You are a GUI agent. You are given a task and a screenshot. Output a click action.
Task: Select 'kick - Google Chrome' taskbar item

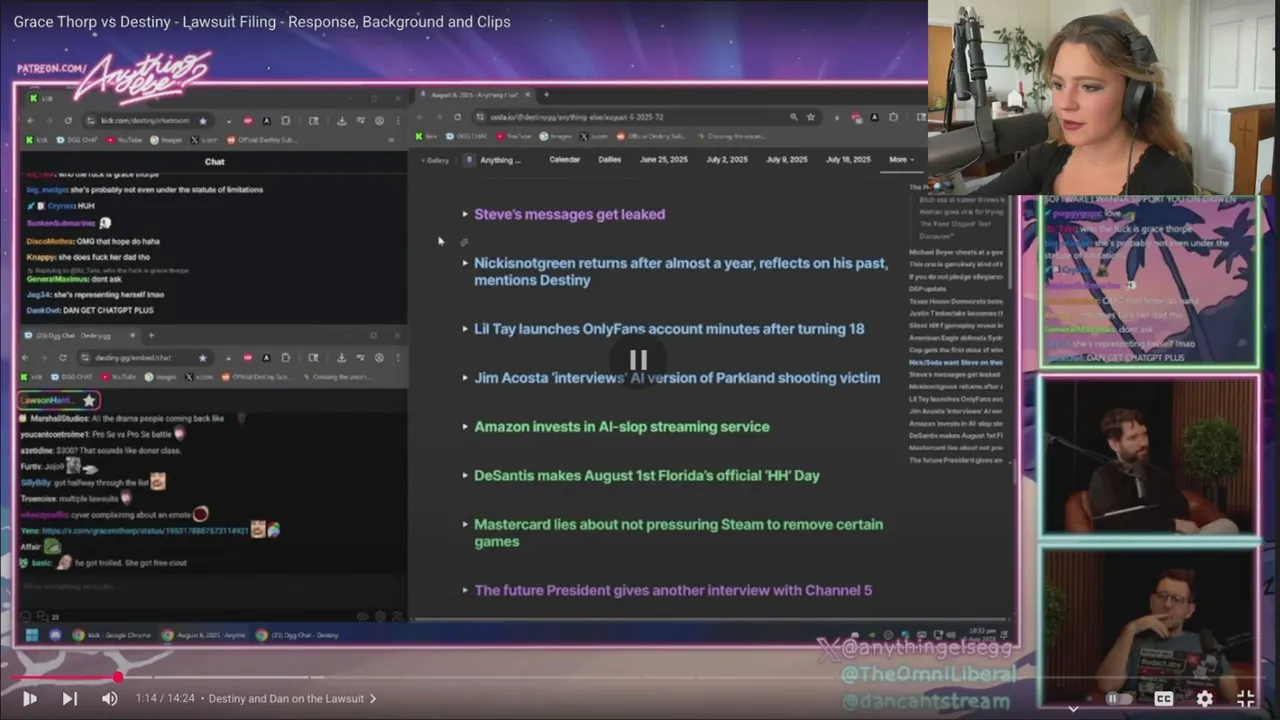[x=110, y=635]
